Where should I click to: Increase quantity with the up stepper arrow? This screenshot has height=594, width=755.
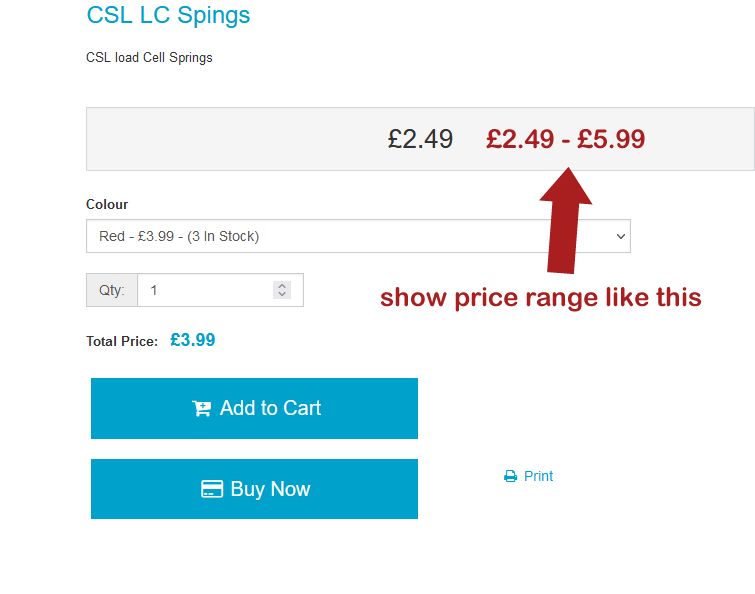(x=282, y=285)
